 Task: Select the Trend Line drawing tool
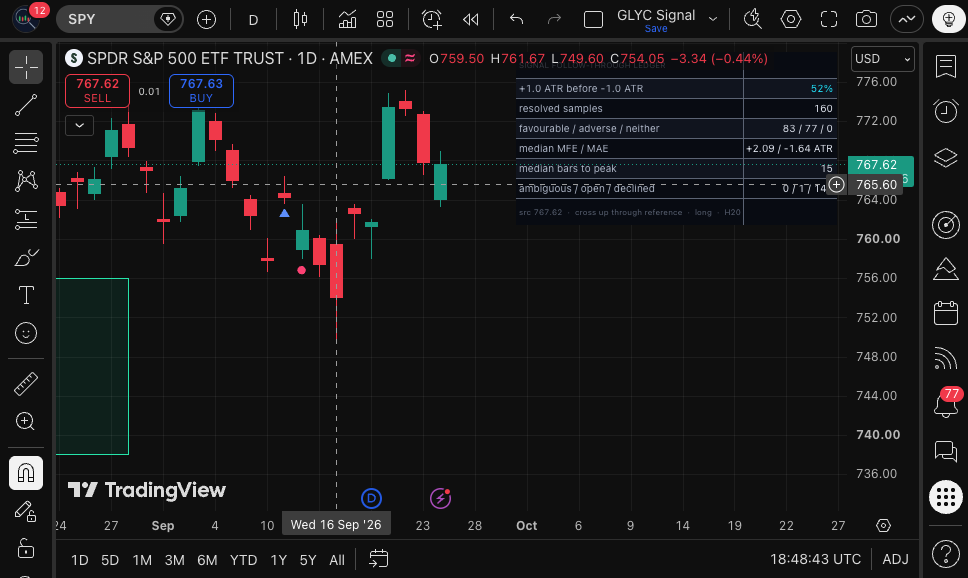coord(26,105)
